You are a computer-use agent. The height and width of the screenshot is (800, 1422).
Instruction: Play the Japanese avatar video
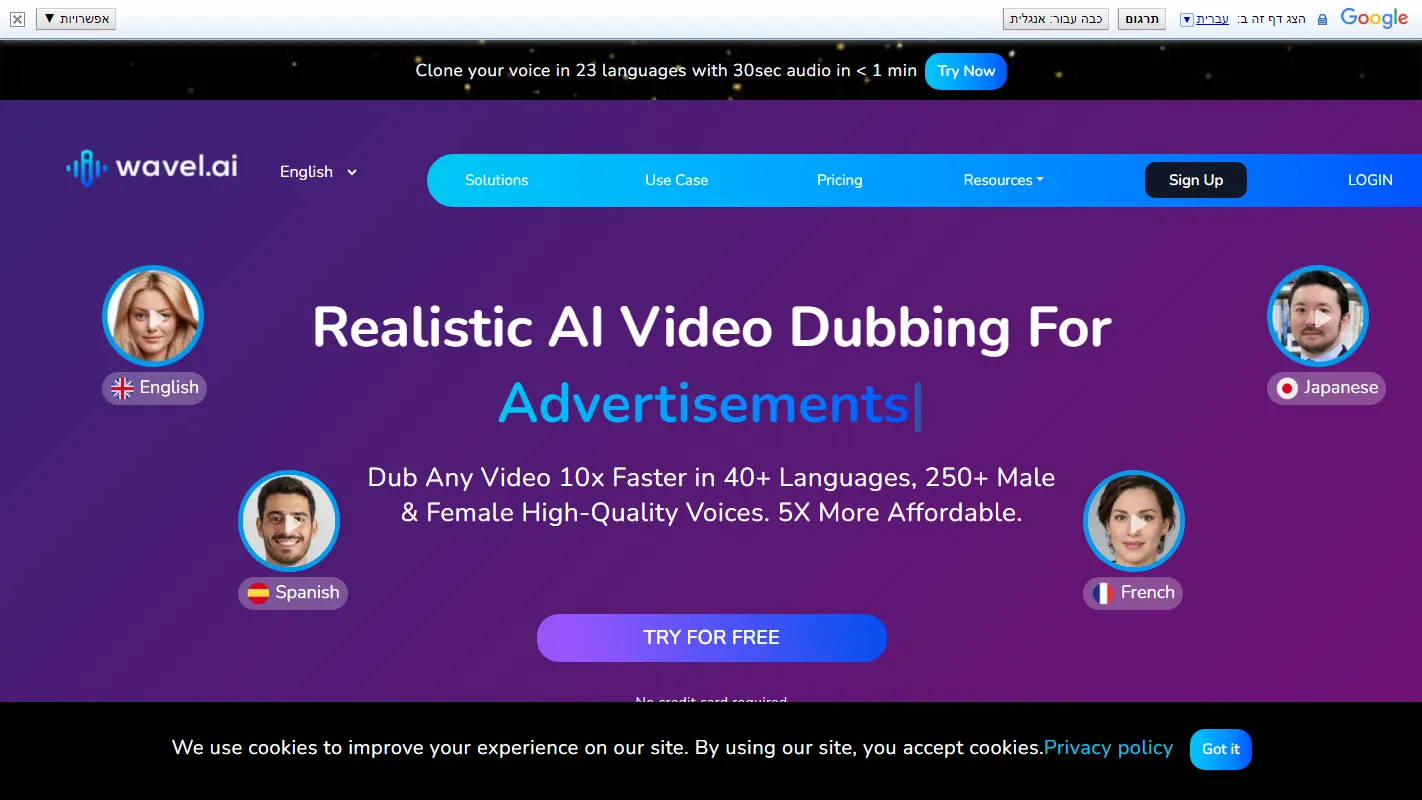pyautogui.click(x=1318, y=316)
